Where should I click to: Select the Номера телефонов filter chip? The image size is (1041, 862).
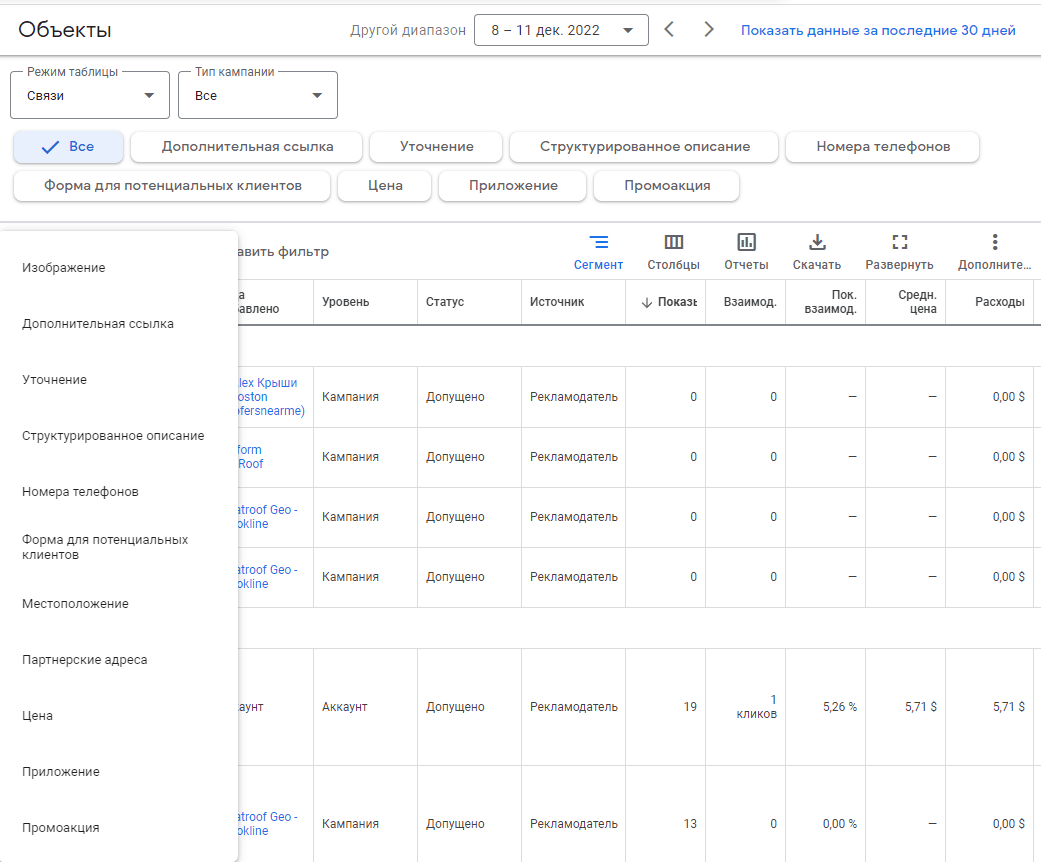click(x=882, y=147)
